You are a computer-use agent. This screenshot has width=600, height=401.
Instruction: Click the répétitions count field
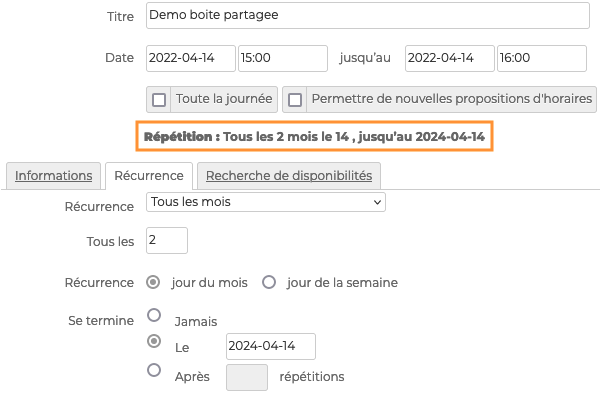click(x=247, y=377)
